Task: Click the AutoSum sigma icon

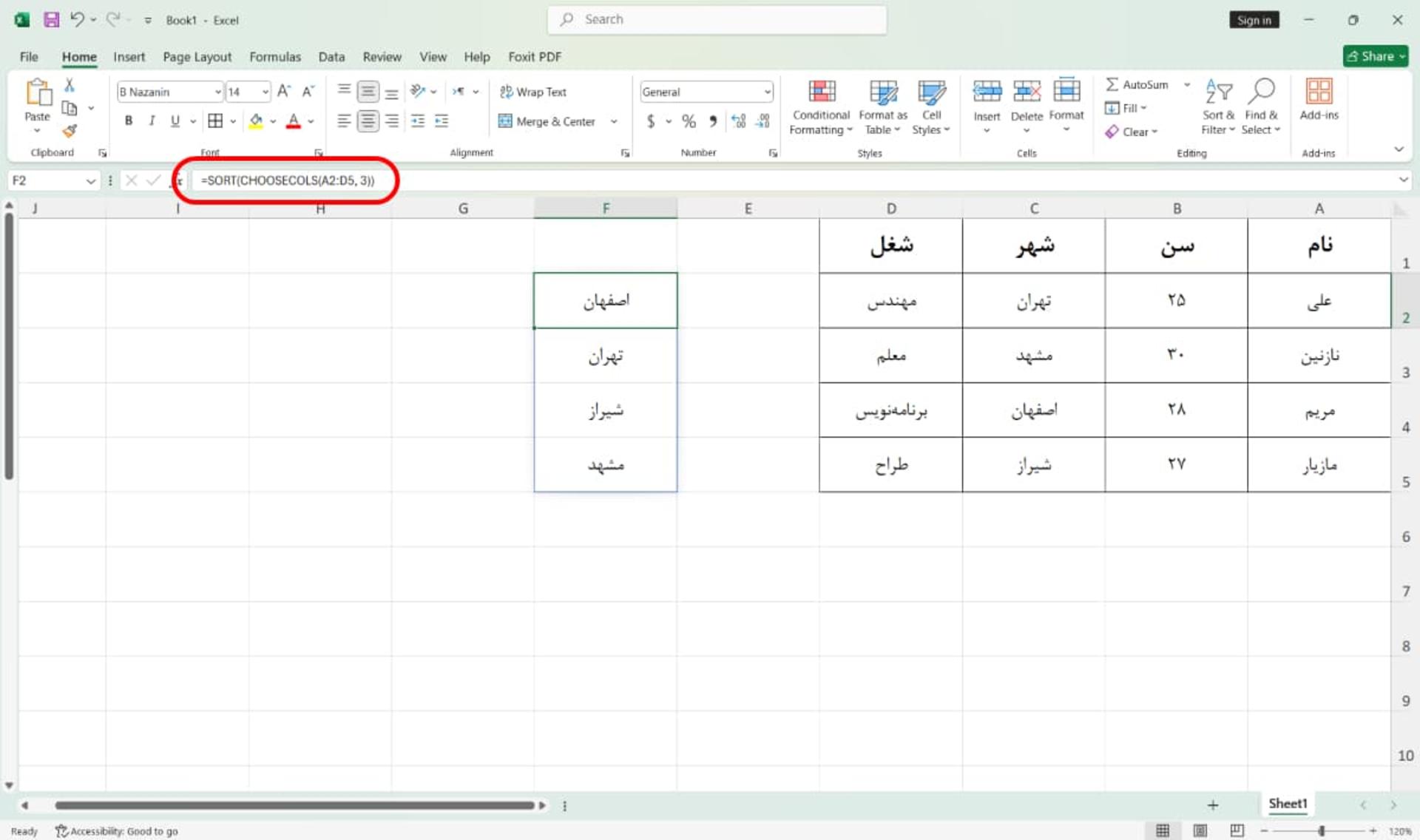Action: (1112, 84)
